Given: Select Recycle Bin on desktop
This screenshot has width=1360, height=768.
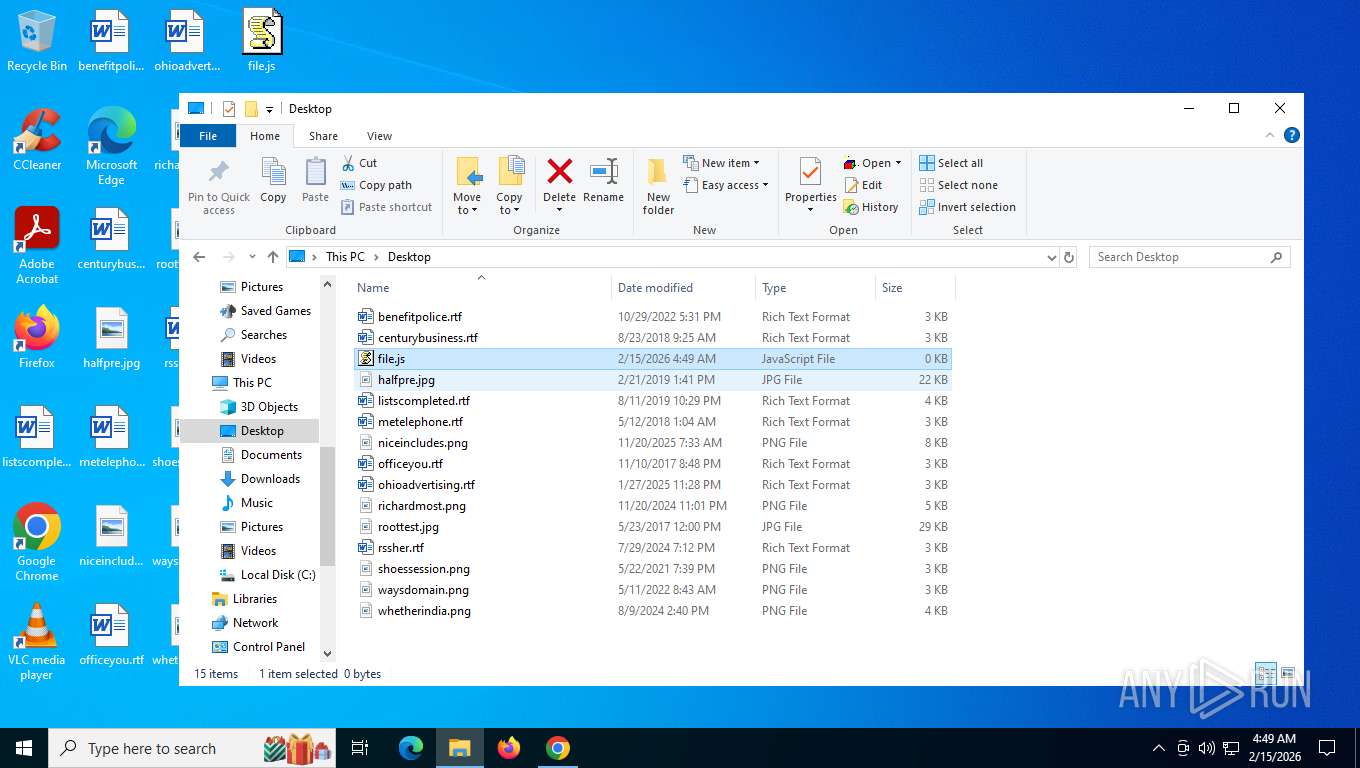Looking at the screenshot, I should click(37, 41).
